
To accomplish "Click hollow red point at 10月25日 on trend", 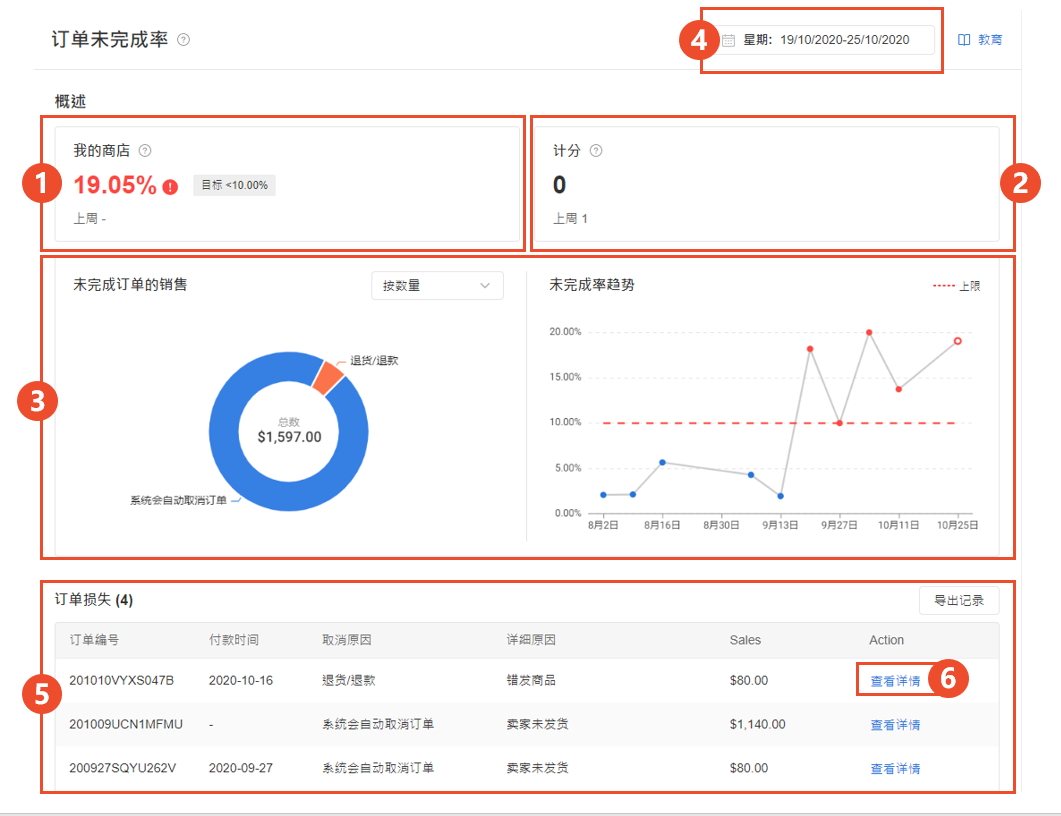I will pos(957,341).
